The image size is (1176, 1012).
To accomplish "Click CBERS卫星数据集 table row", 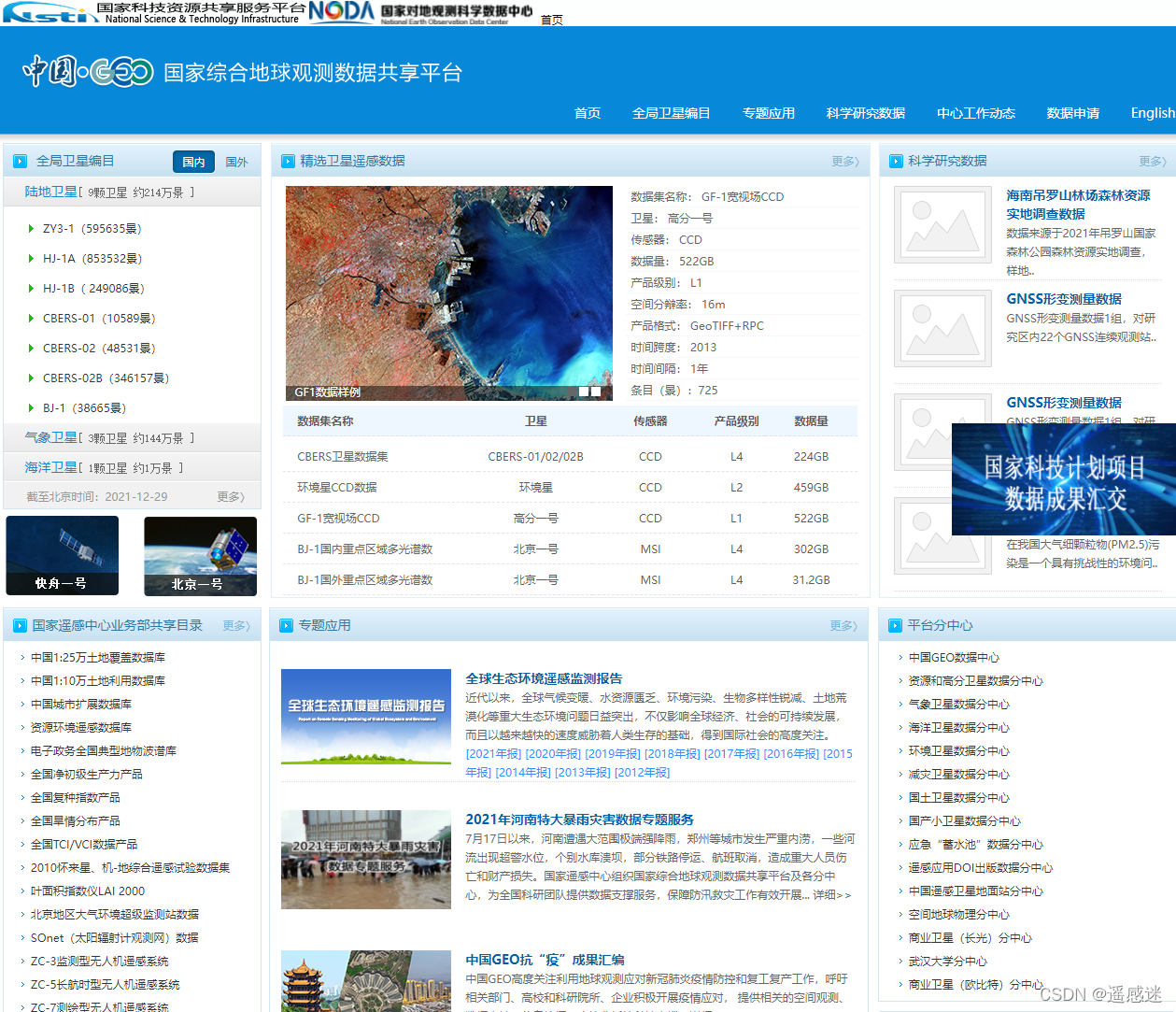I will [x=570, y=457].
